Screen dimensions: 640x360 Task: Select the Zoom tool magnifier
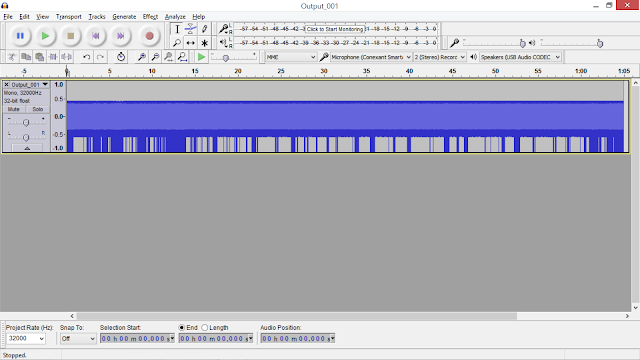point(177,43)
